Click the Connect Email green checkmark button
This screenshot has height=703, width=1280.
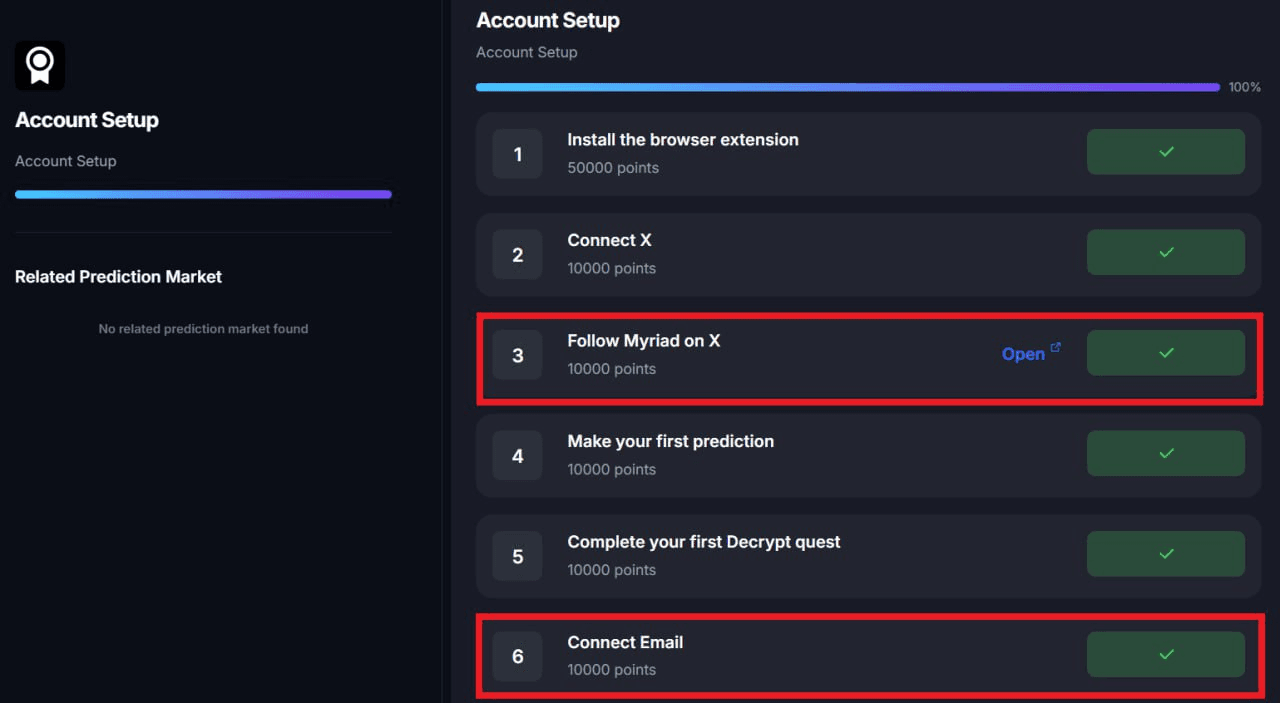[x=1166, y=654]
